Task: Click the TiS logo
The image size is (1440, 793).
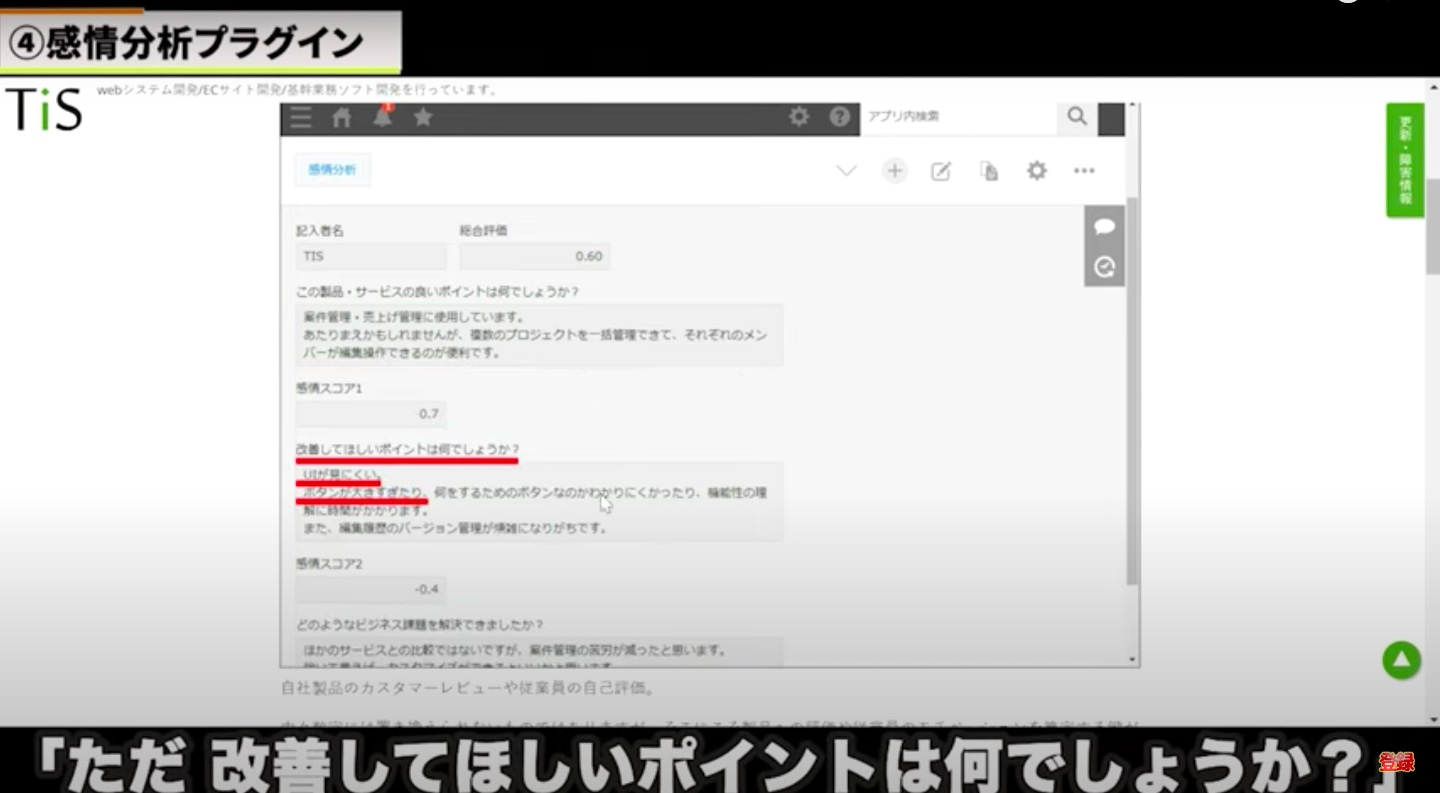Action: pos(44,110)
